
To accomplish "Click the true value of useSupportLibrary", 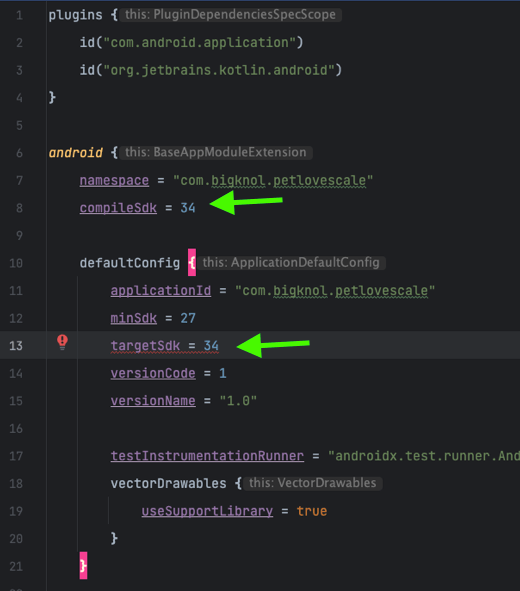I will 312,511.
